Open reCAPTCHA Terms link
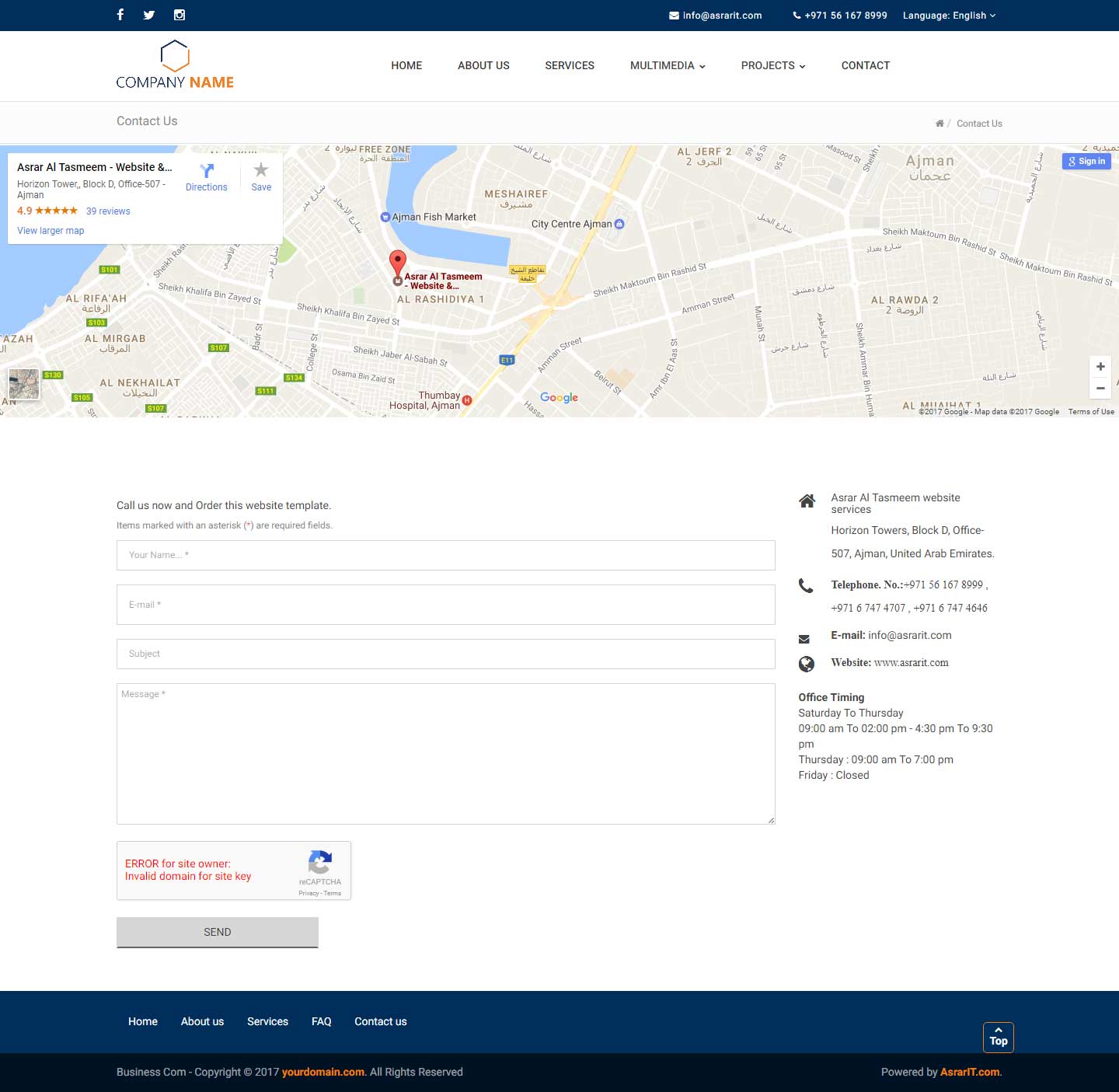This screenshot has height=1092, width=1119. coord(333,893)
